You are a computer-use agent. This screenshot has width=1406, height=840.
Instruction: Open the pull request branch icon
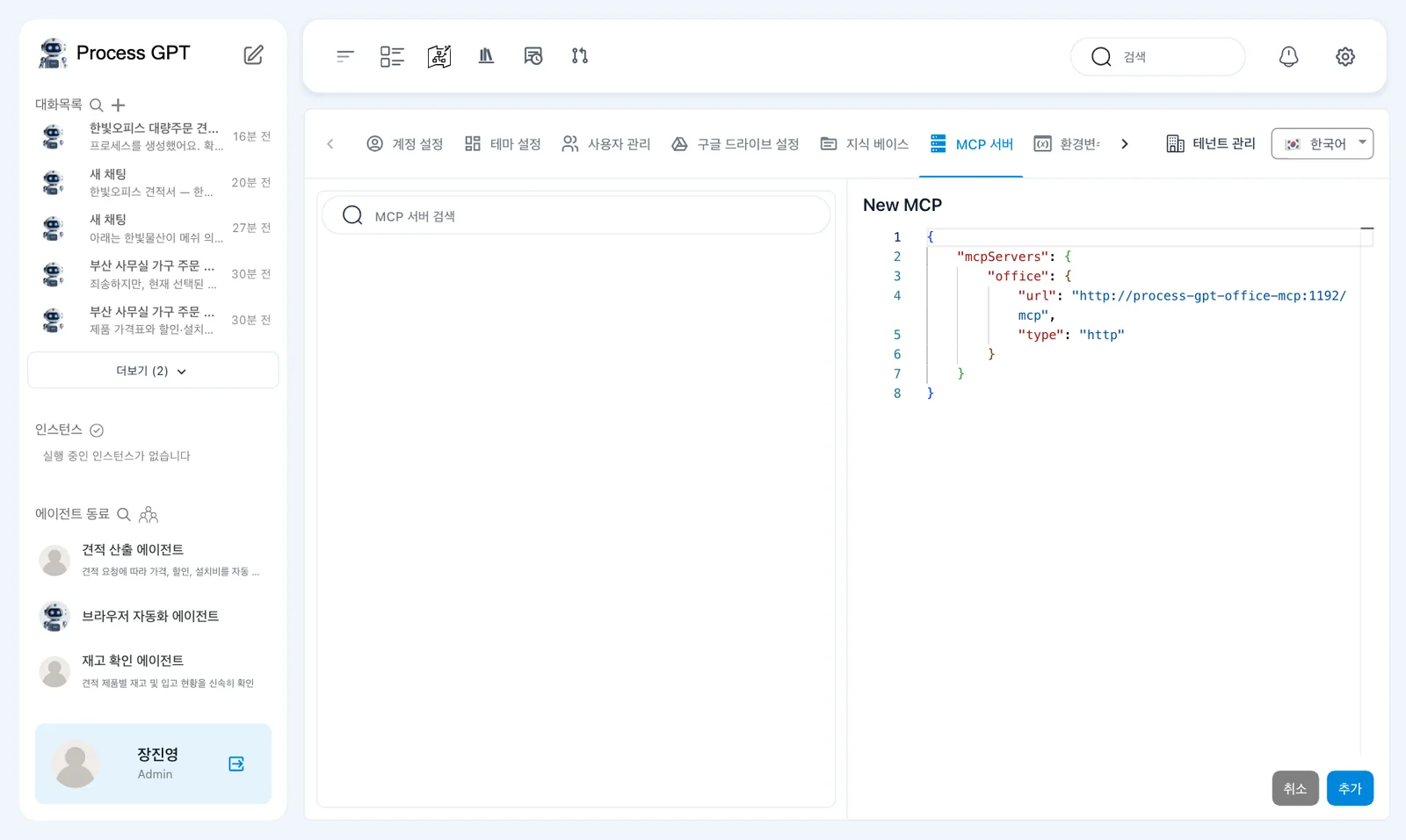click(580, 56)
